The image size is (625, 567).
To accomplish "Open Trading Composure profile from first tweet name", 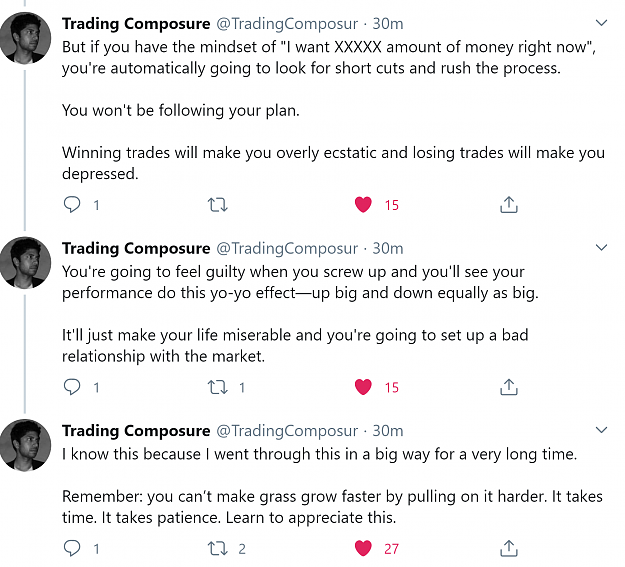I will pos(136,24).
